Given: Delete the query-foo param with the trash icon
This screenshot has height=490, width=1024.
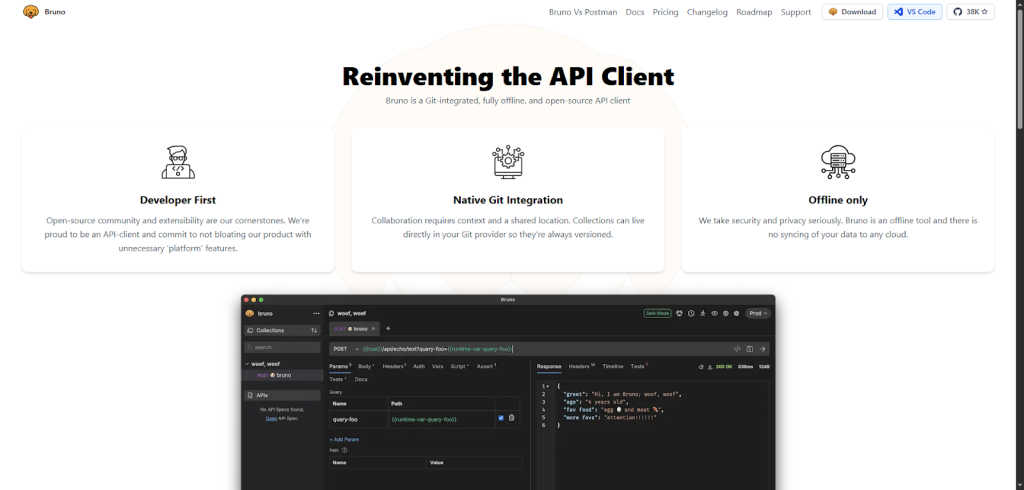Looking at the screenshot, I should [x=512, y=418].
